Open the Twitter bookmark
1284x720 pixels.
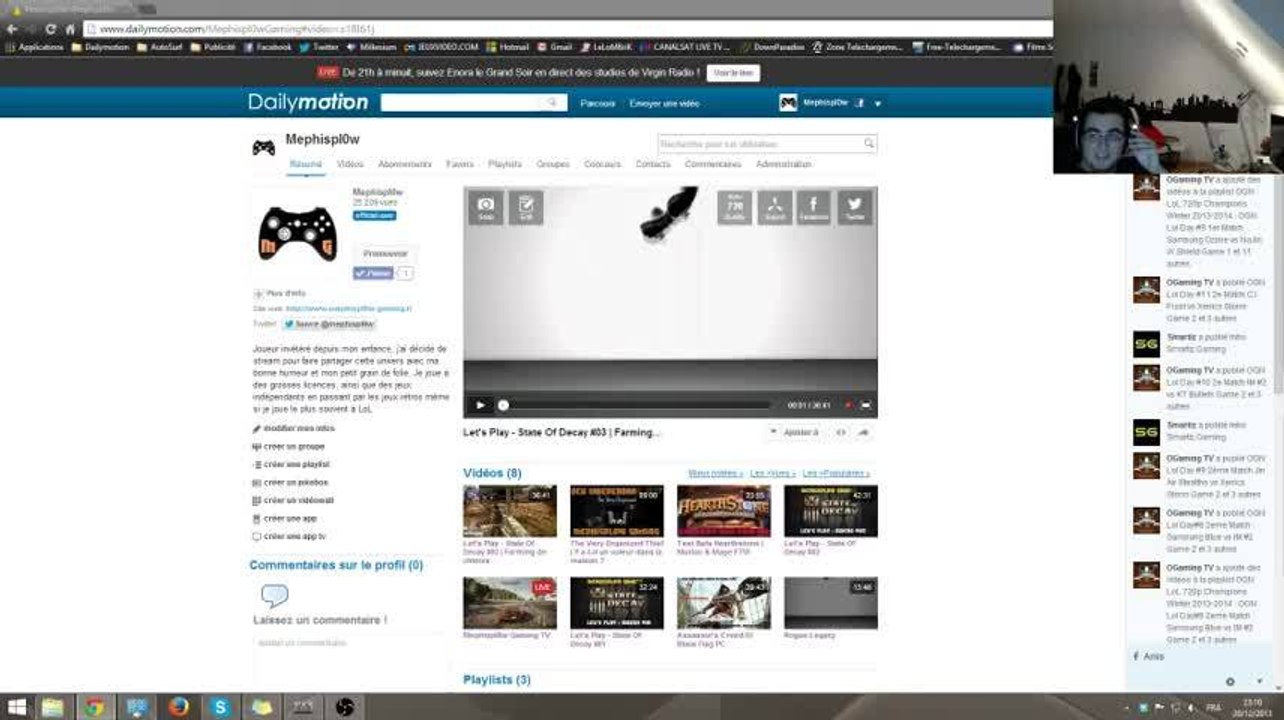pos(320,47)
